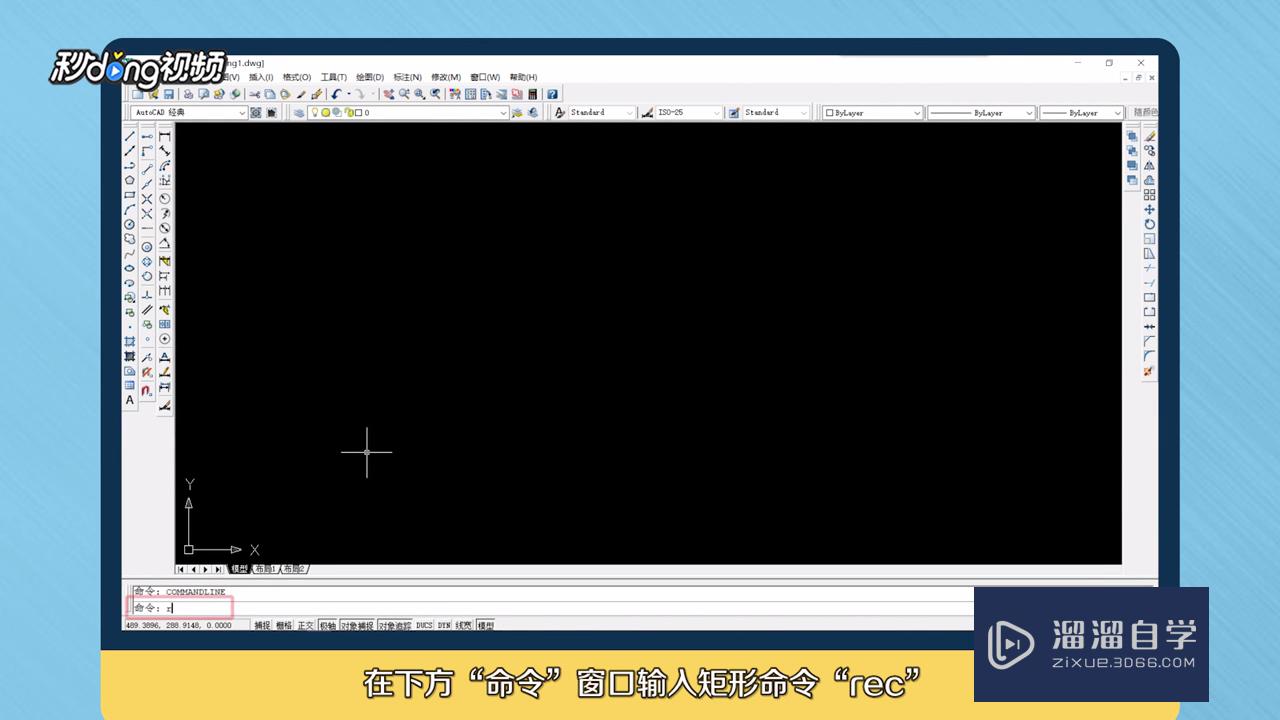The width and height of the screenshot is (1280, 720).
Task: Open the Help question-mark icon
Action: point(553,94)
